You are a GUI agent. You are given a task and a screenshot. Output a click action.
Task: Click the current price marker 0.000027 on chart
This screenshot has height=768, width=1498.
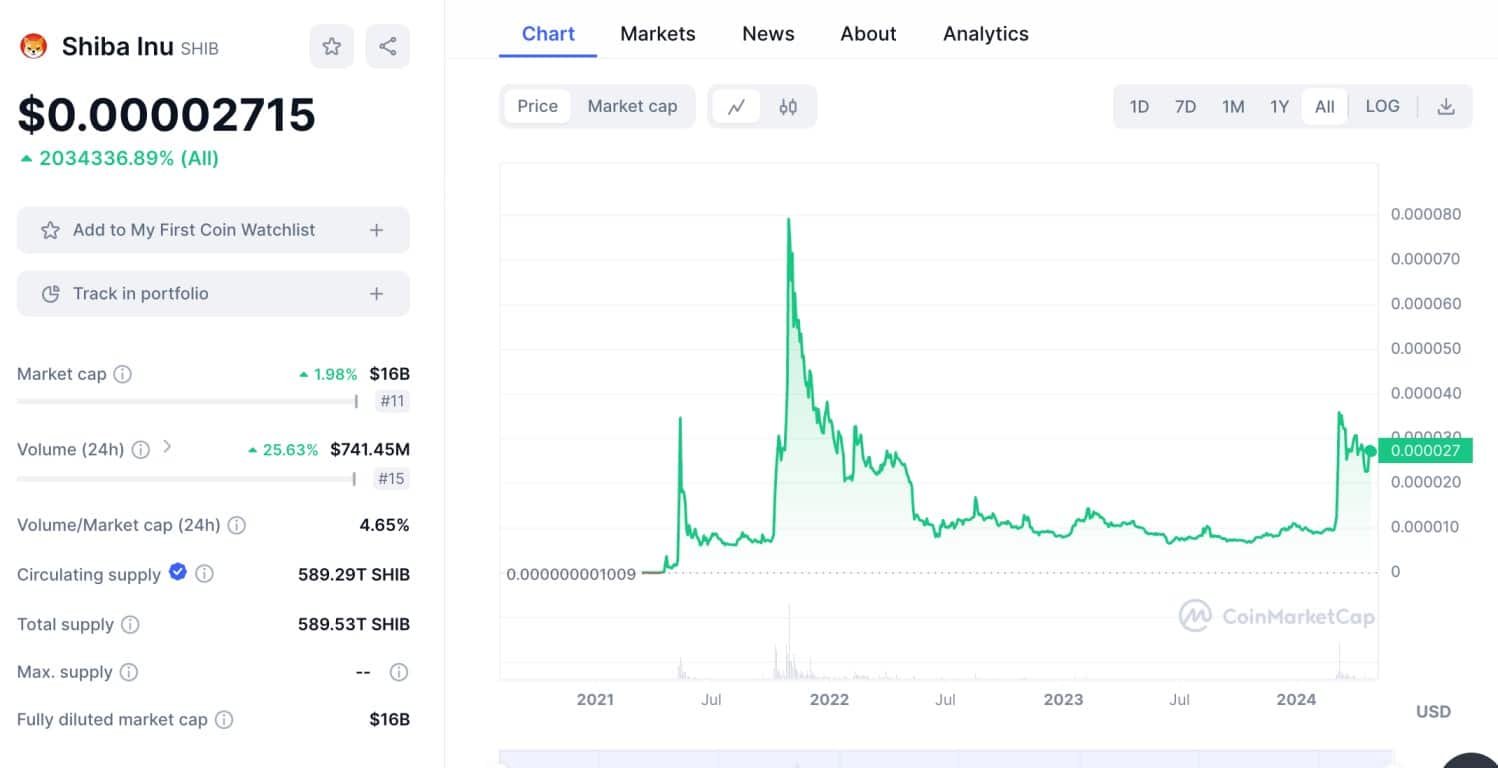(x=1425, y=451)
